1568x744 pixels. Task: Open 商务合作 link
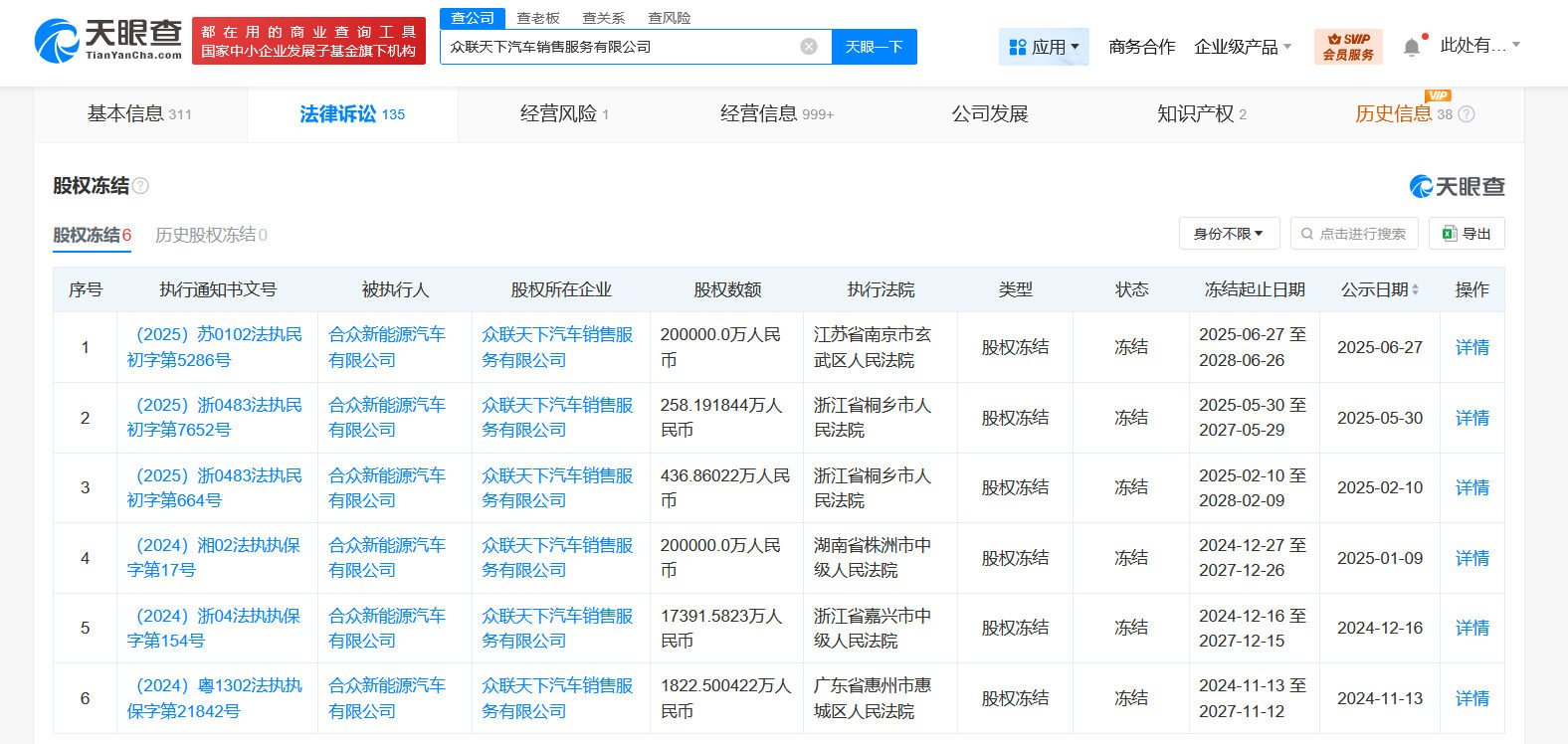pyautogui.click(x=1142, y=47)
